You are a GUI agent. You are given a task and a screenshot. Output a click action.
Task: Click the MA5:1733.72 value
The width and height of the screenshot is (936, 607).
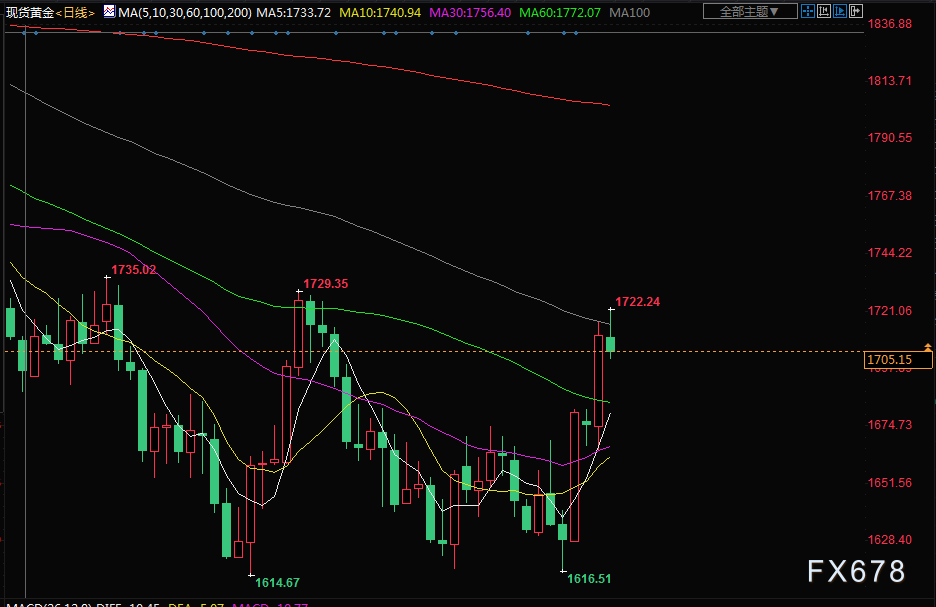pyautogui.click(x=293, y=13)
